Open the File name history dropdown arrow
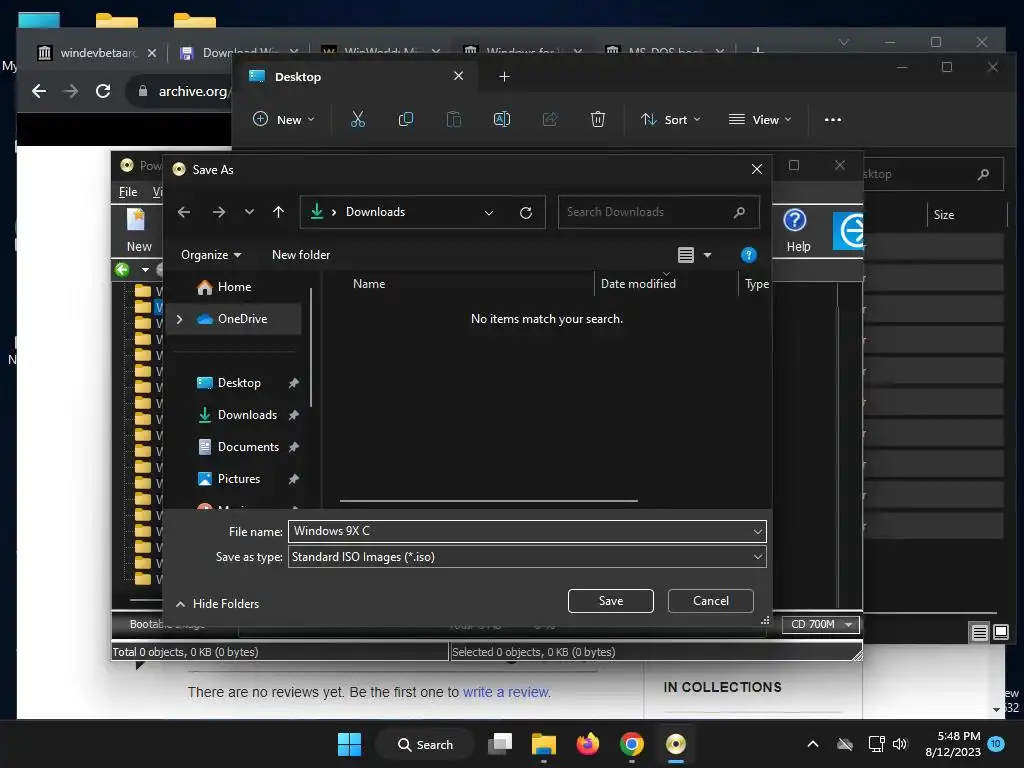Image resolution: width=1024 pixels, height=768 pixels. (x=758, y=532)
